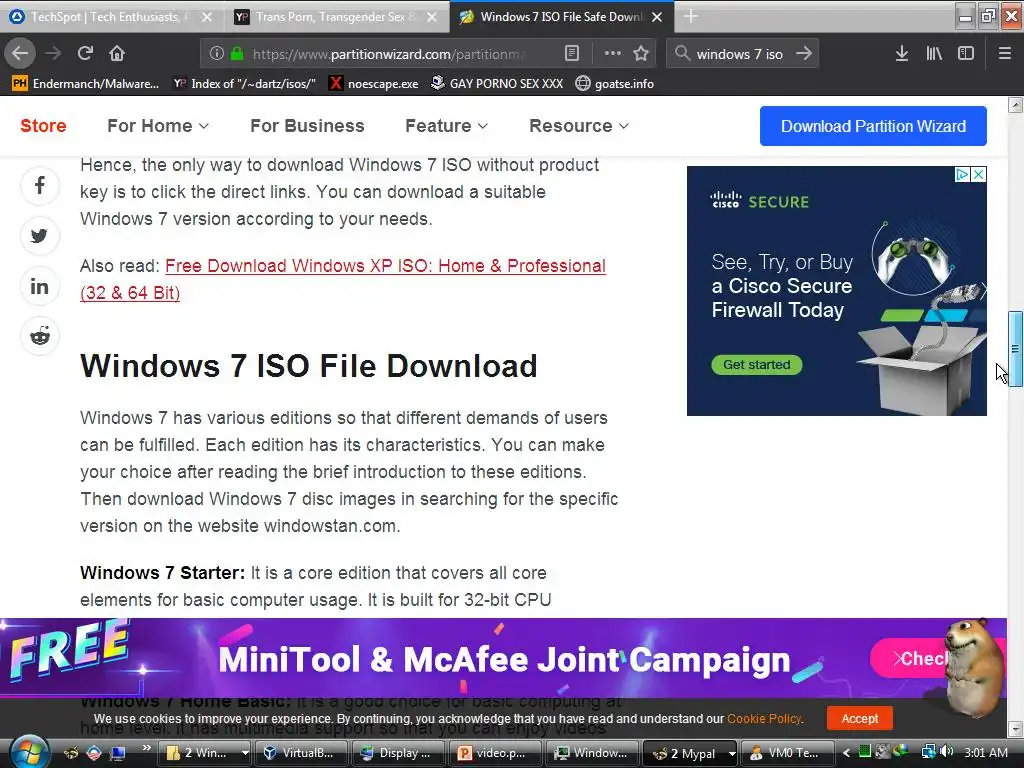Open the For Business menu item
1024x768 pixels.
point(307,125)
